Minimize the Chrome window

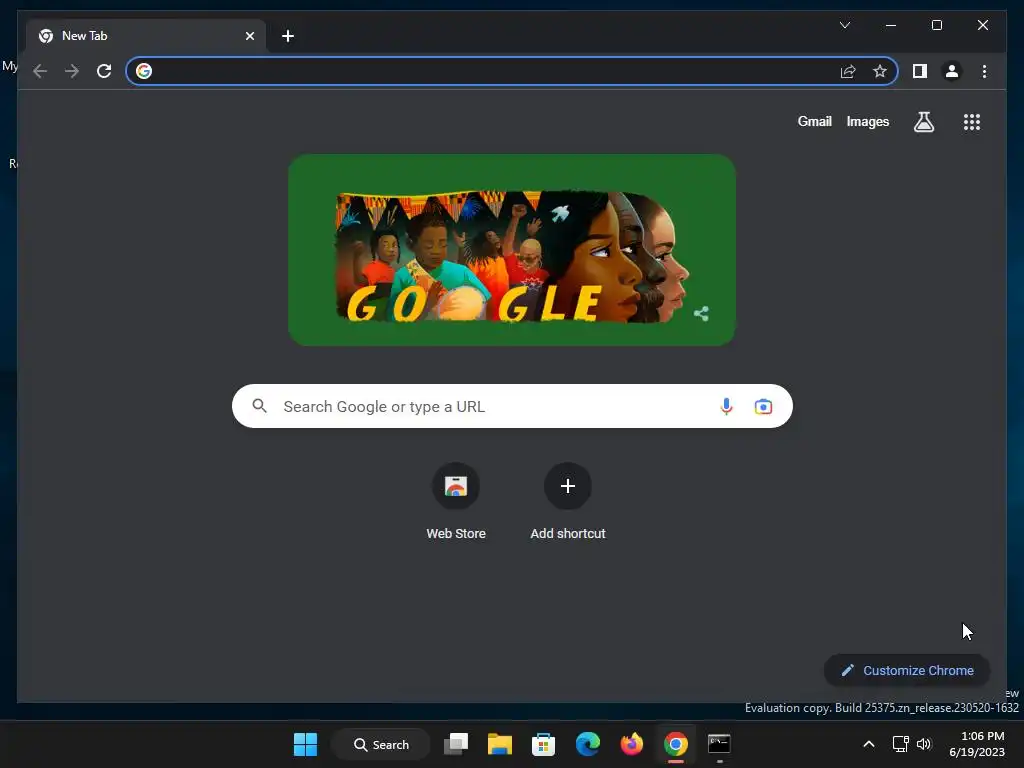pos(891,25)
